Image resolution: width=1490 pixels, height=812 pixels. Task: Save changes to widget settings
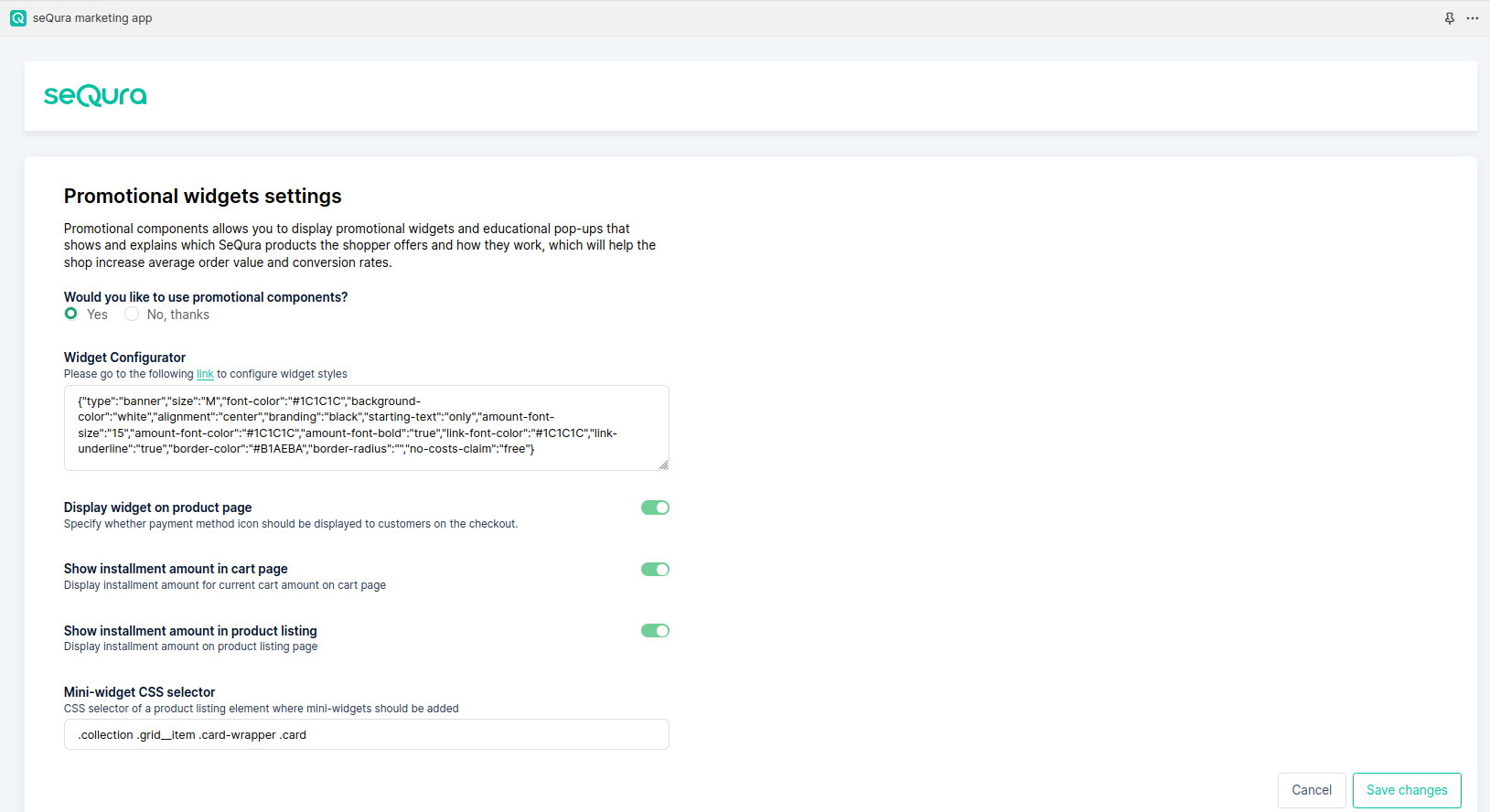coord(1407,790)
